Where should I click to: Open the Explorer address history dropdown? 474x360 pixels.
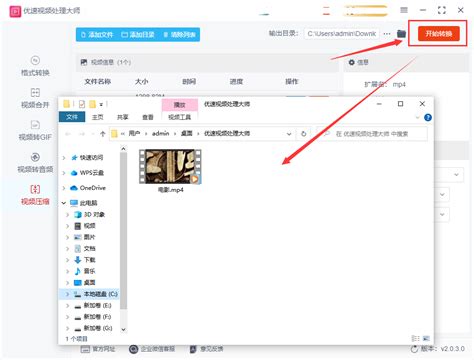(x=289, y=134)
